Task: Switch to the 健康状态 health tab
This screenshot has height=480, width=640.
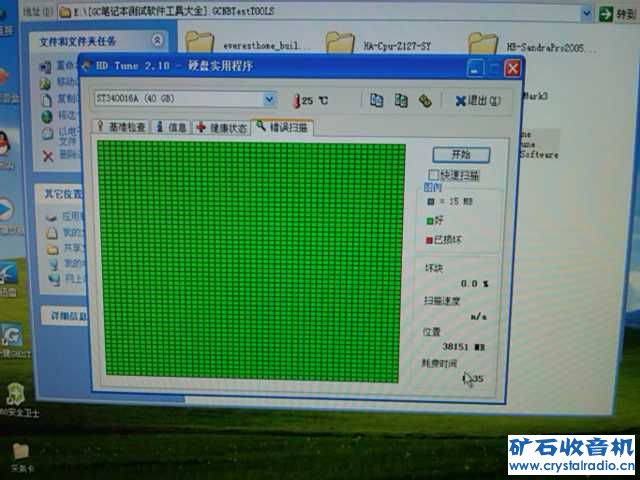Action: [x=222, y=128]
